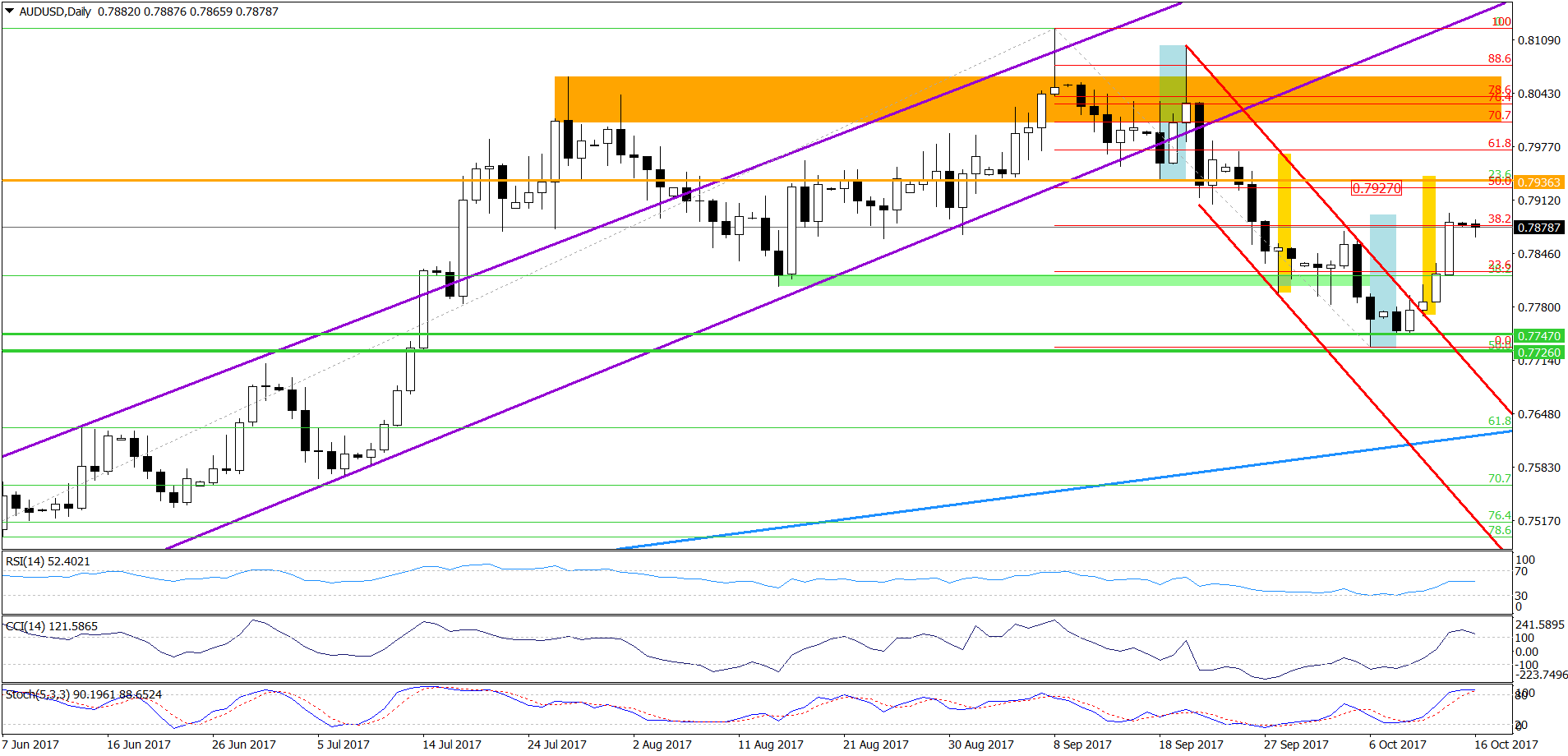This screenshot has height=756, width=1568.
Task: Click the 2 Aug 2017 date label
Action: 662,744
